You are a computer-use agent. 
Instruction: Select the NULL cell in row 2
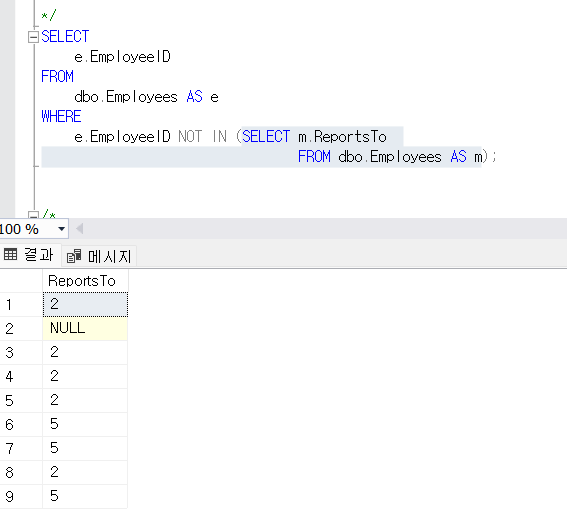[85, 328]
